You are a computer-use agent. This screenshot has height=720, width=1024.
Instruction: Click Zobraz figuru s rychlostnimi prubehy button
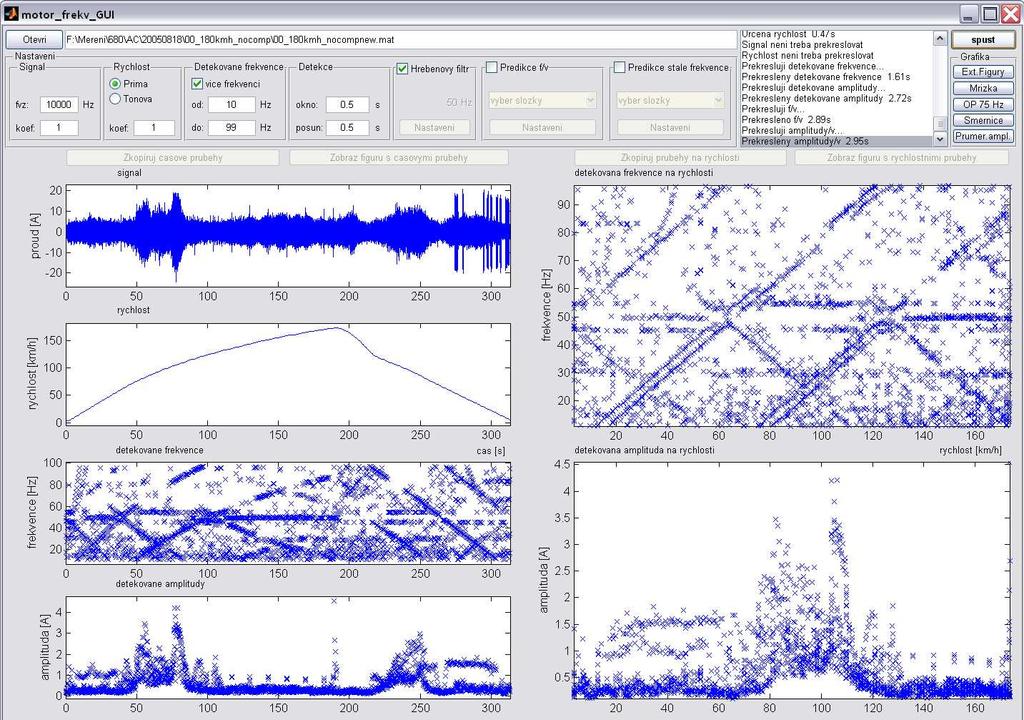[x=902, y=157]
